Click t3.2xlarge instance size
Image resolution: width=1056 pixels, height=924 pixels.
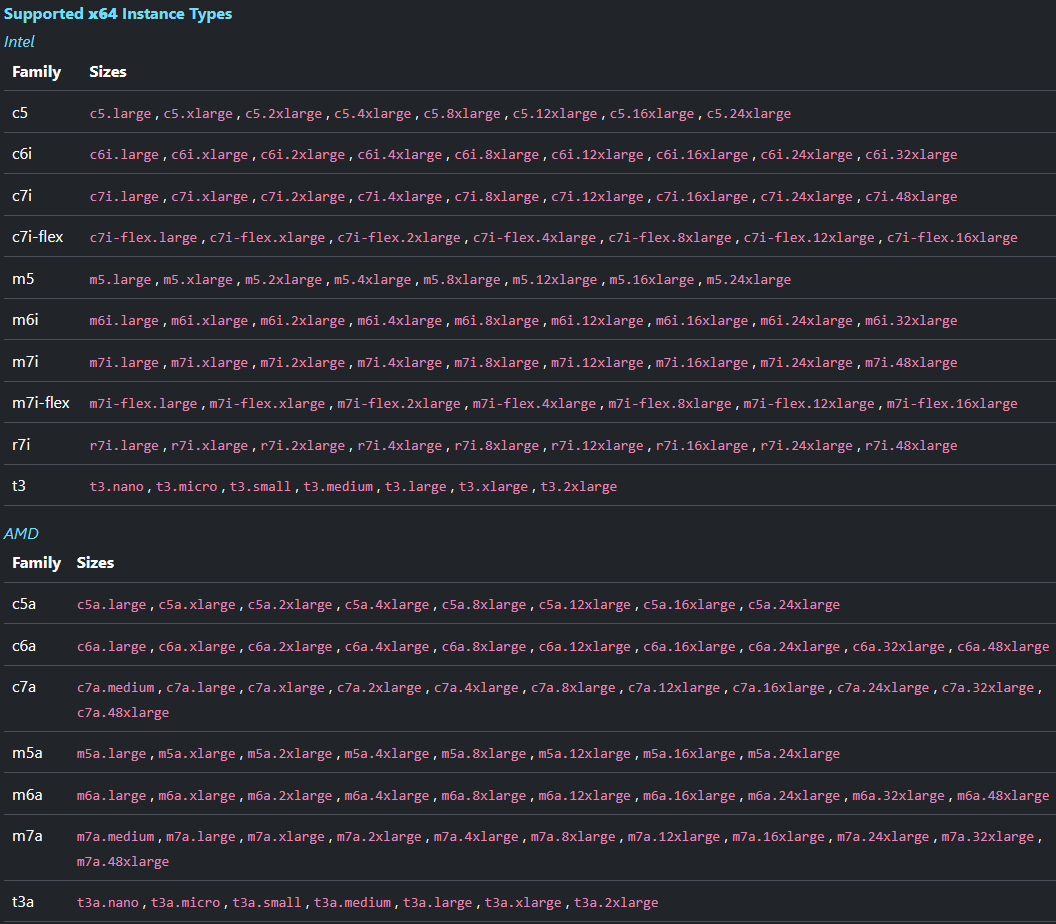pyautogui.click(x=579, y=486)
